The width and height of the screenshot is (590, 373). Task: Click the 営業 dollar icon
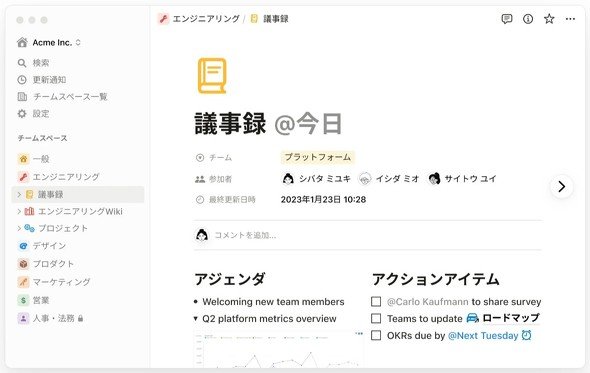23,300
